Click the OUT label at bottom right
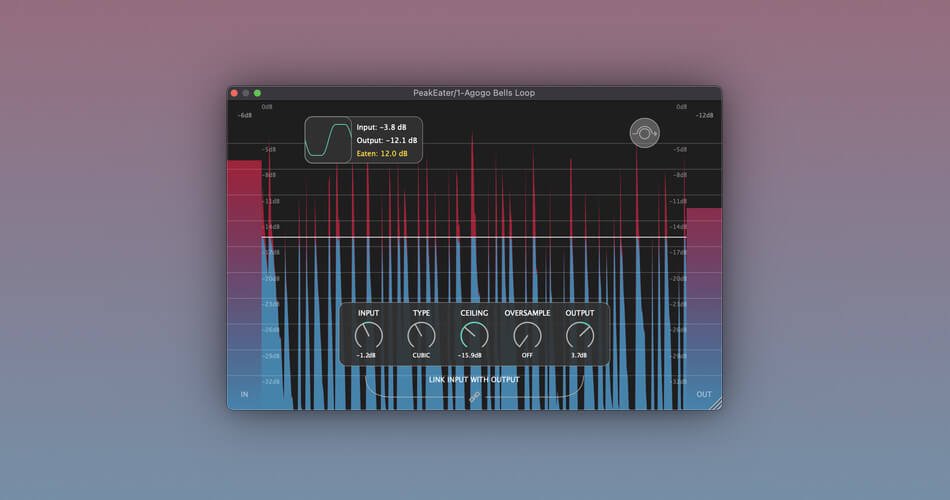Viewport: 950px width, 500px height. (x=703, y=395)
